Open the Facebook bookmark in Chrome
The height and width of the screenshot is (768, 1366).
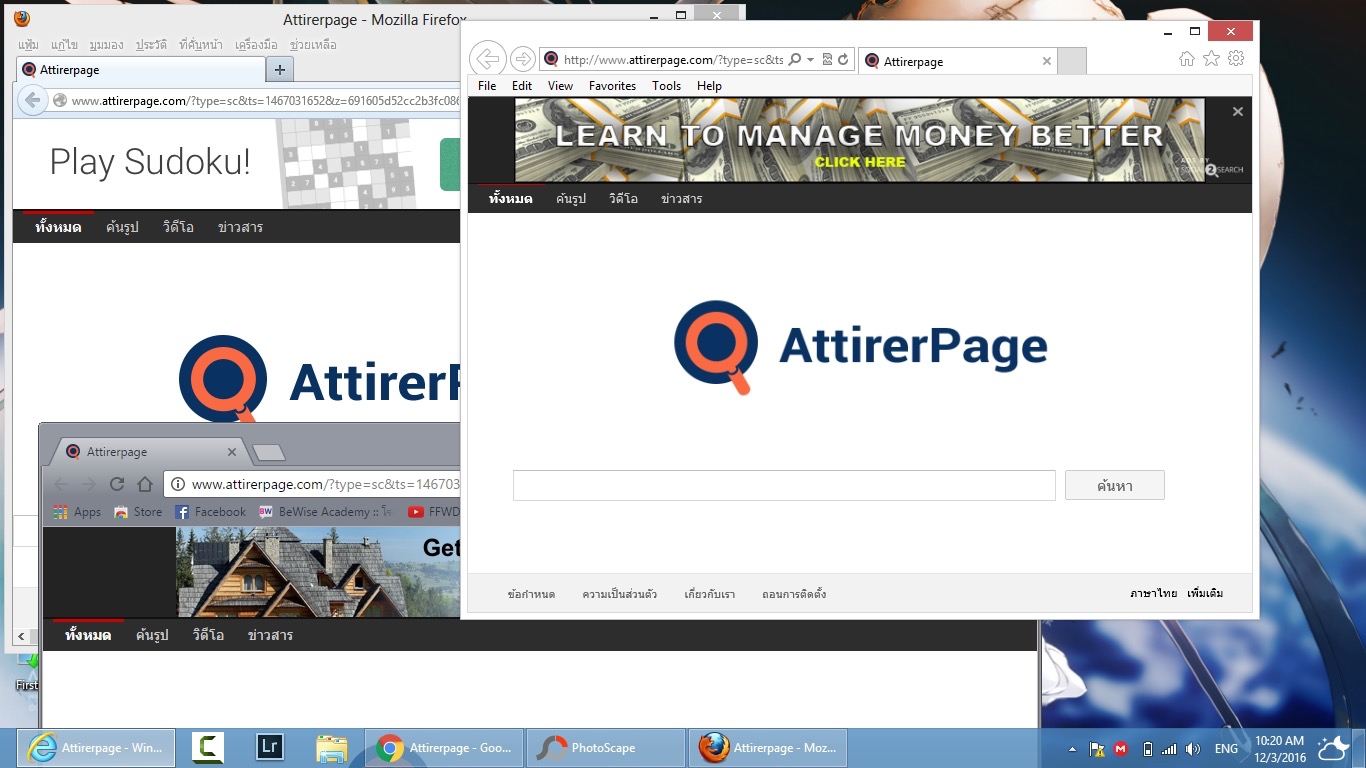point(210,512)
